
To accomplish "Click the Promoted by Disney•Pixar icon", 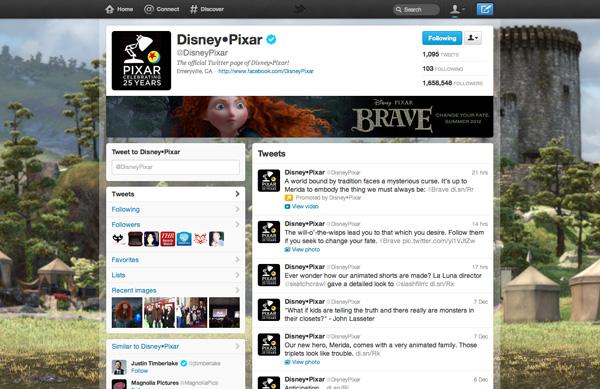I will click(289, 198).
